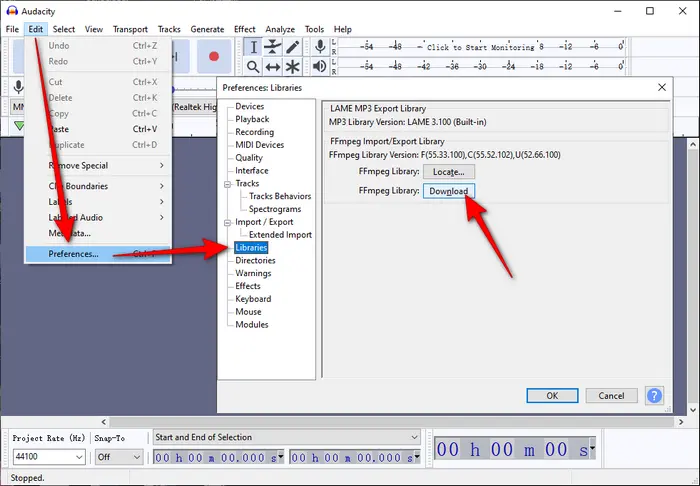Open selection start time format arrow

(x=280, y=456)
